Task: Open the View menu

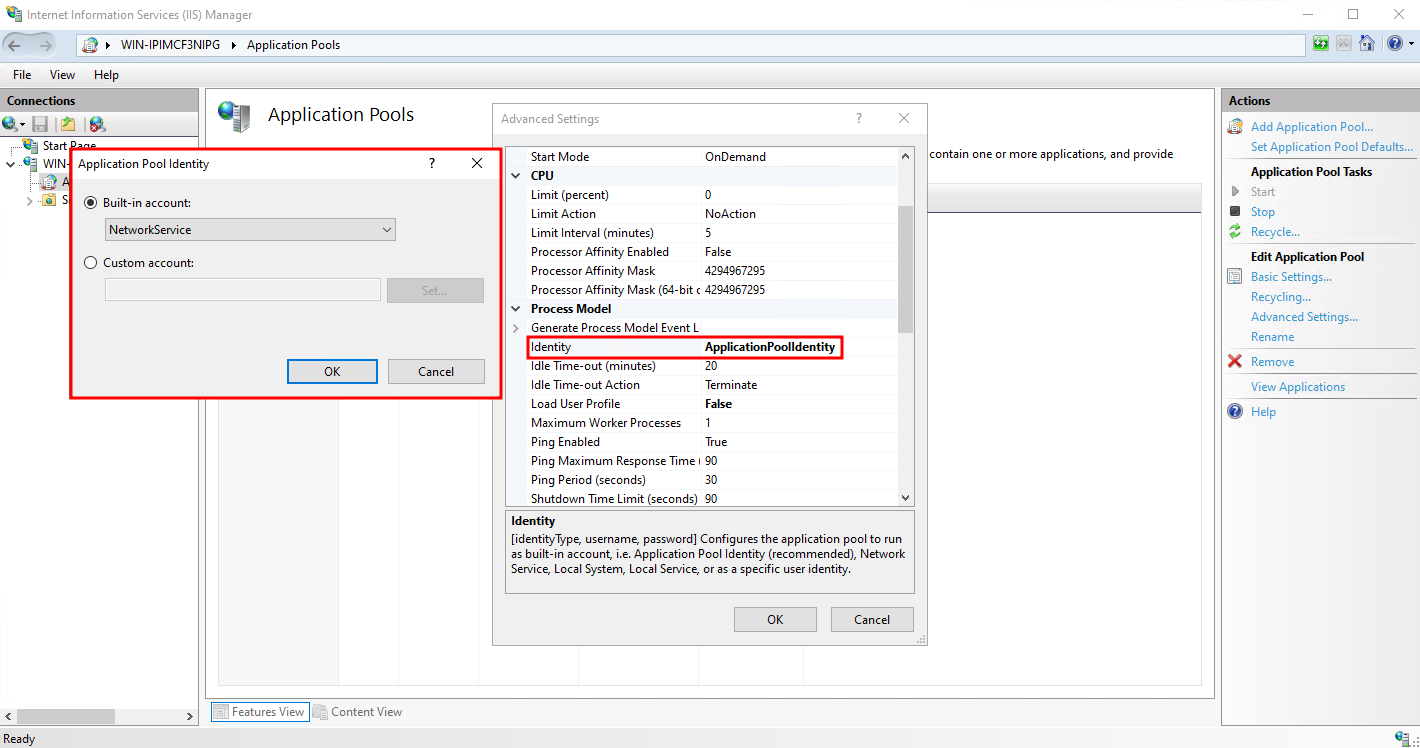Action: pos(62,75)
